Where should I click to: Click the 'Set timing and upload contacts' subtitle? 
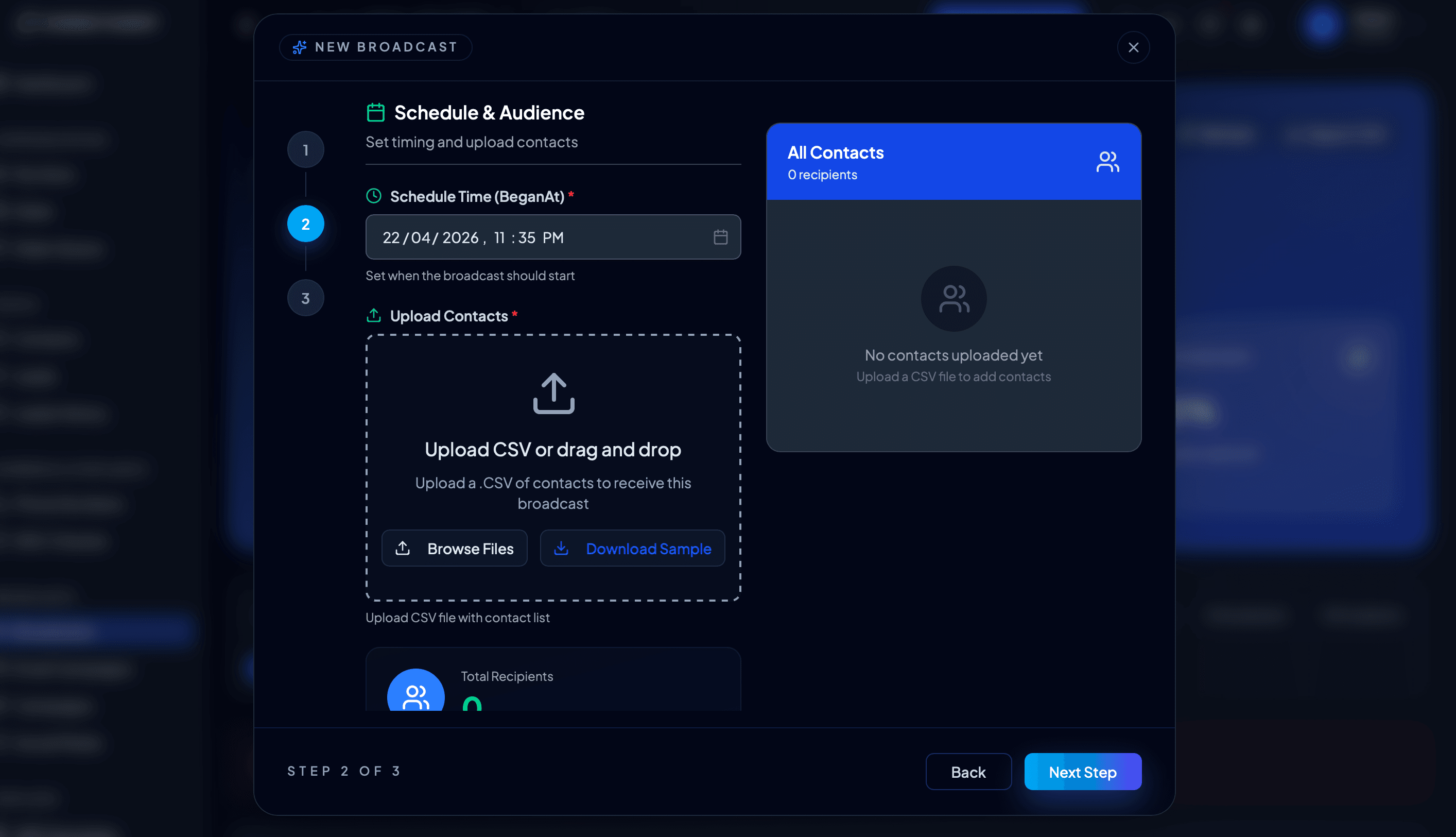coord(472,142)
